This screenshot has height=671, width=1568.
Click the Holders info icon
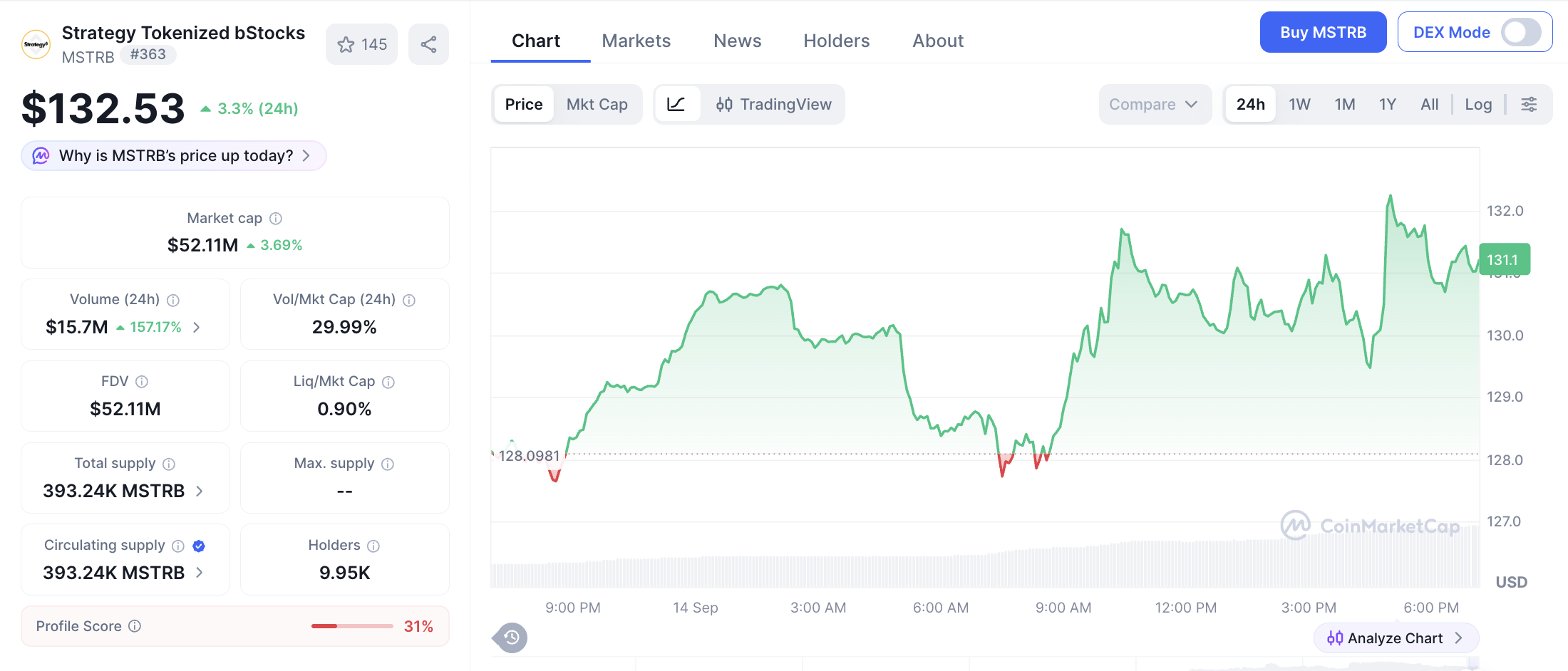[373, 546]
